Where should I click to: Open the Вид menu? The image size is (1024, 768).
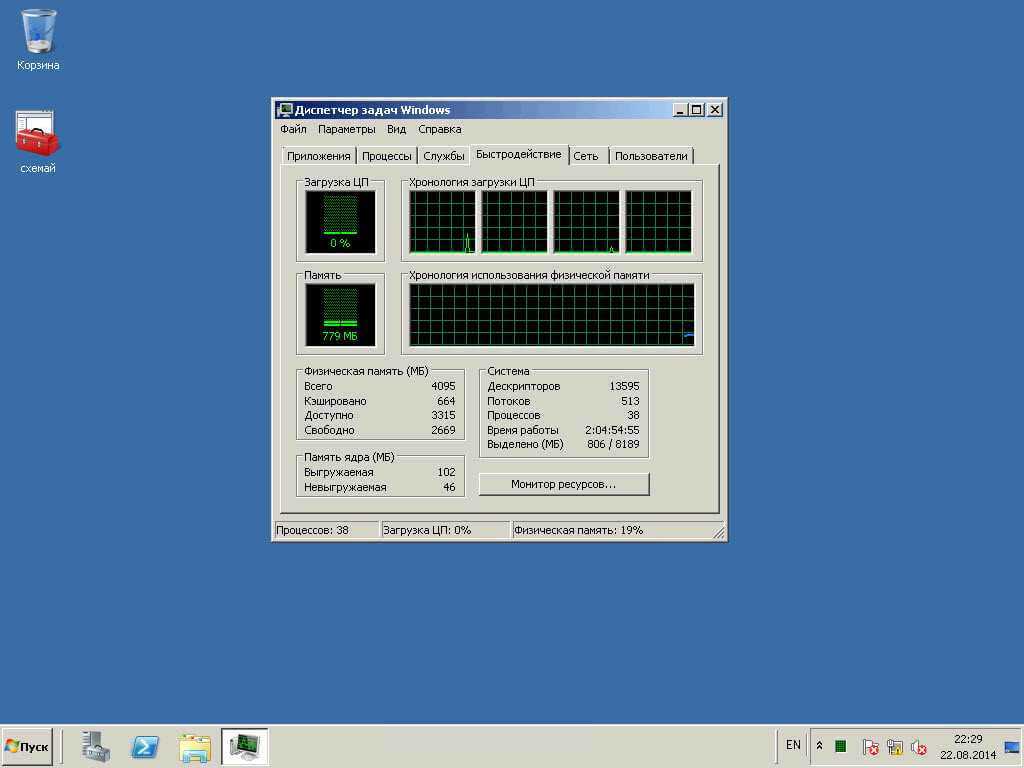396,129
